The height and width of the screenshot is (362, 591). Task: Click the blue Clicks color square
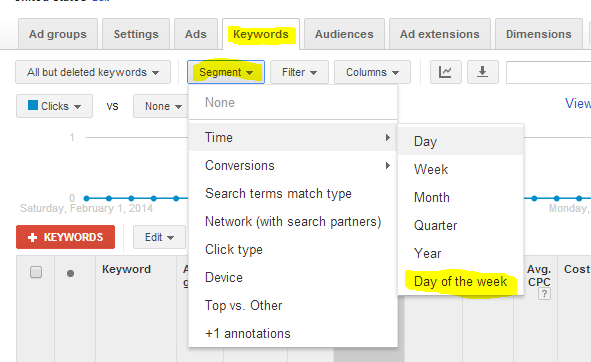tap(33, 105)
